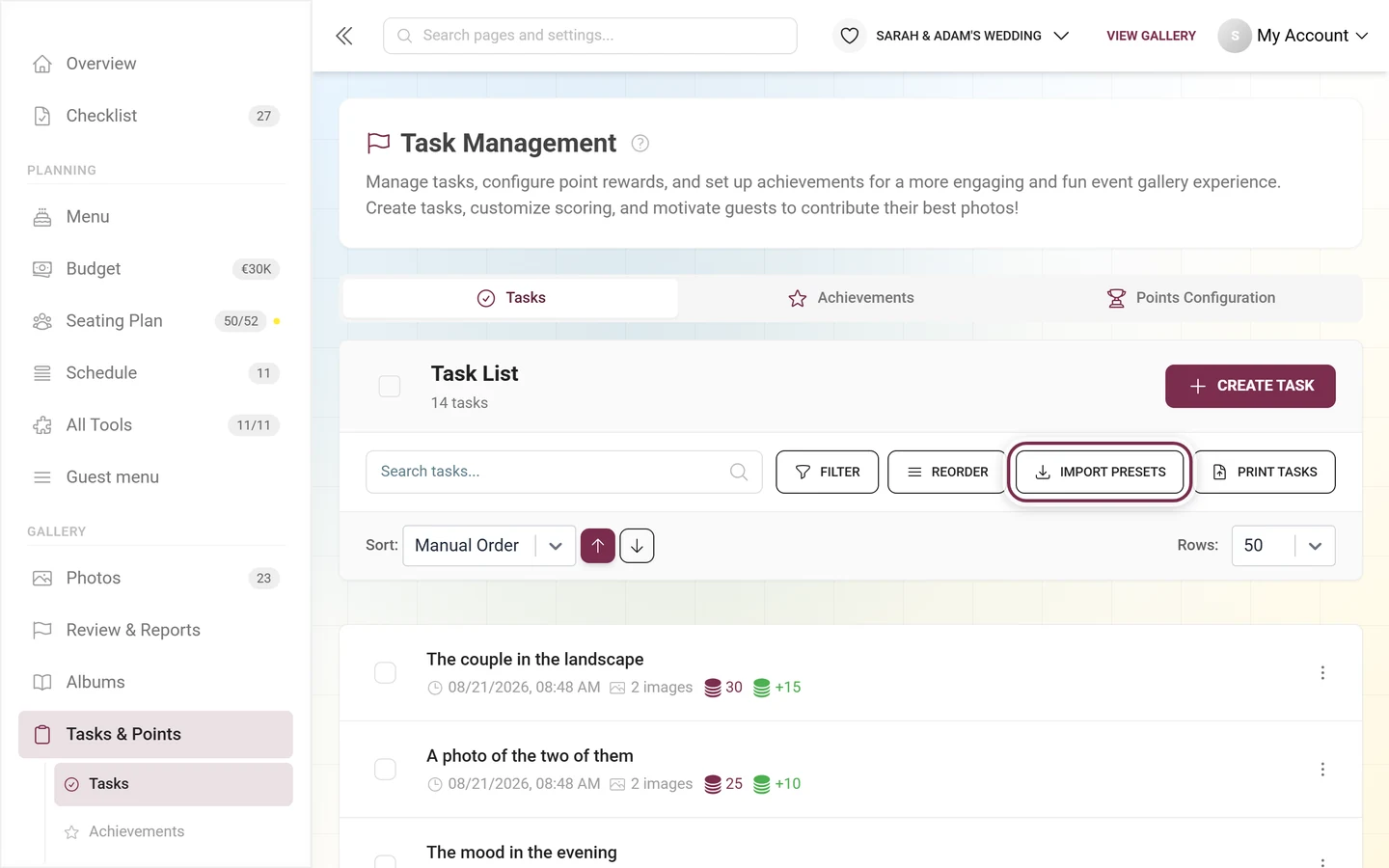Click the Reorder button
Viewport: 1389px width, 868px height.
point(947,472)
